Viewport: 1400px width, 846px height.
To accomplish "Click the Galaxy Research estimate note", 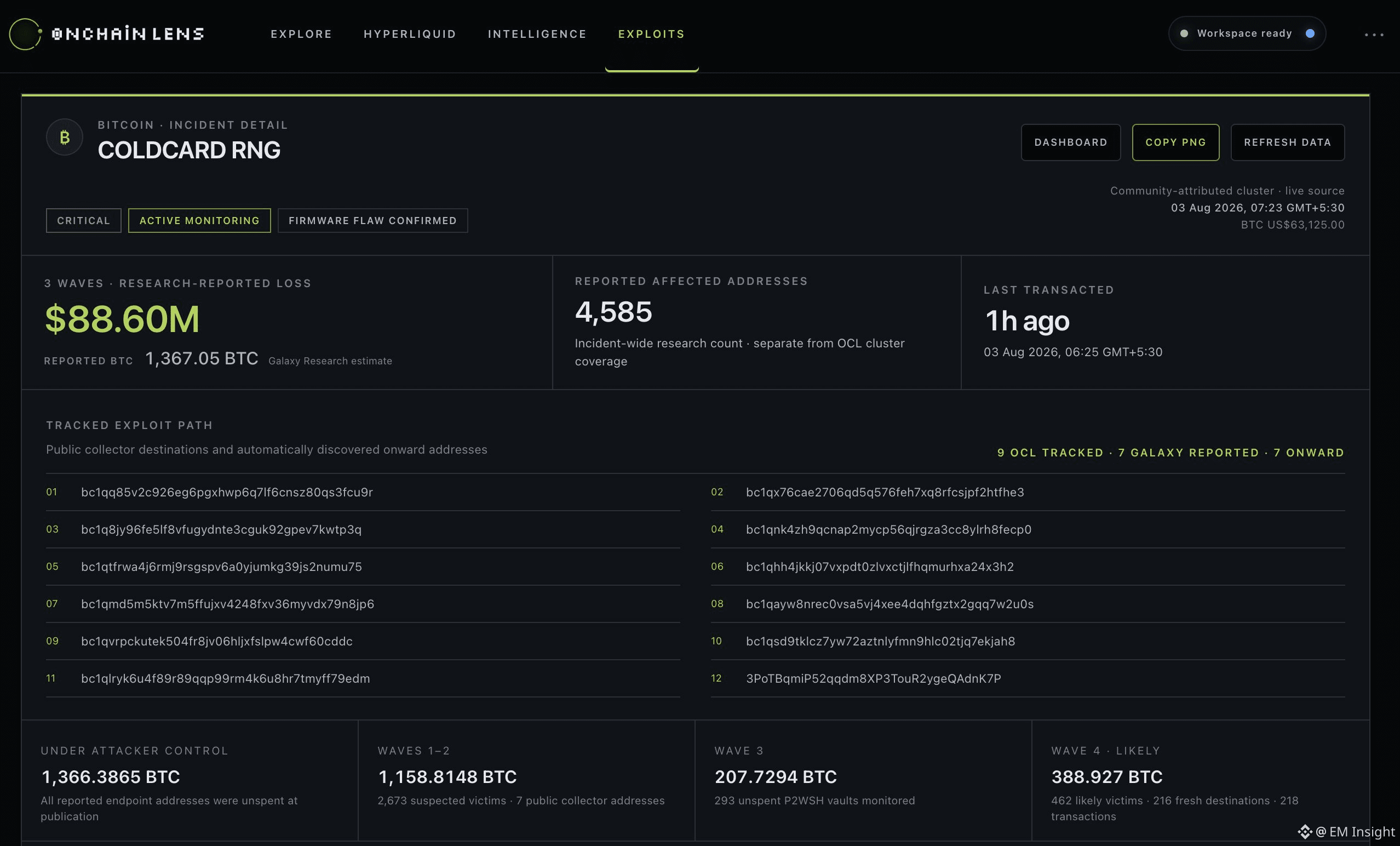I will [330, 361].
